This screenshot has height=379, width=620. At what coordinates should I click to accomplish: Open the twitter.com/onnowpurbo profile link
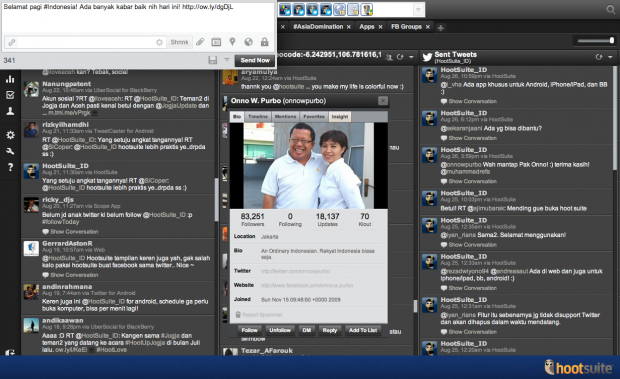295,271
